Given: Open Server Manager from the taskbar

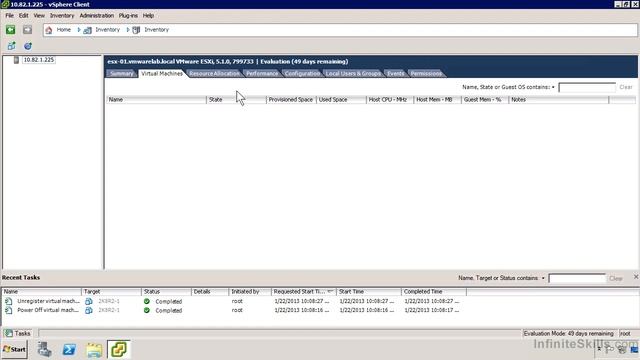Looking at the screenshot, I should click(44, 349).
